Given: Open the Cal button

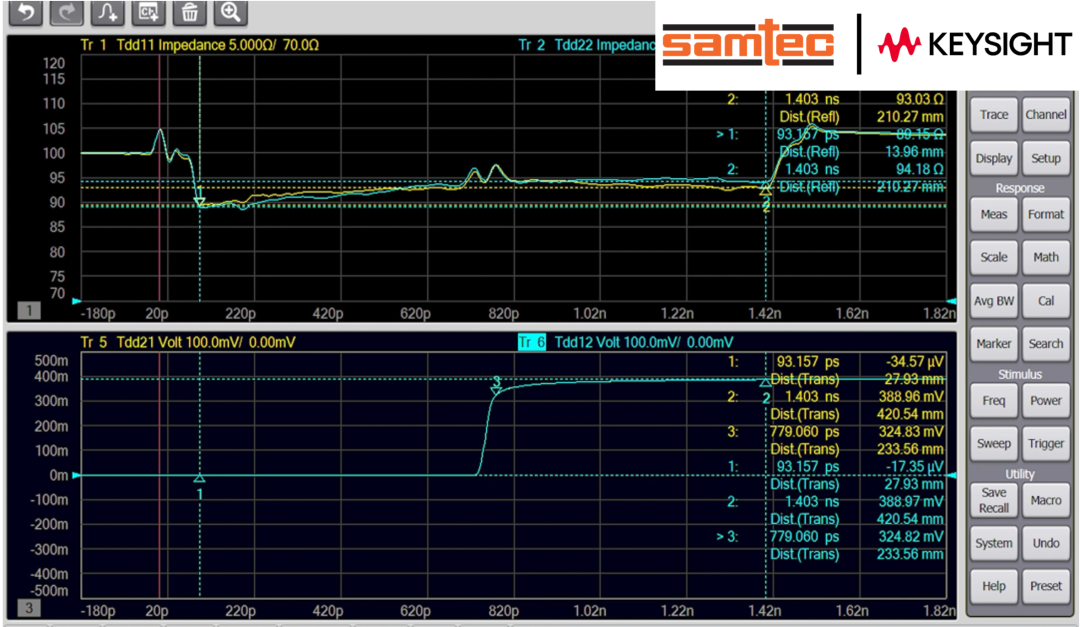Looking at the screenshot, I should tap(1046, 301).
